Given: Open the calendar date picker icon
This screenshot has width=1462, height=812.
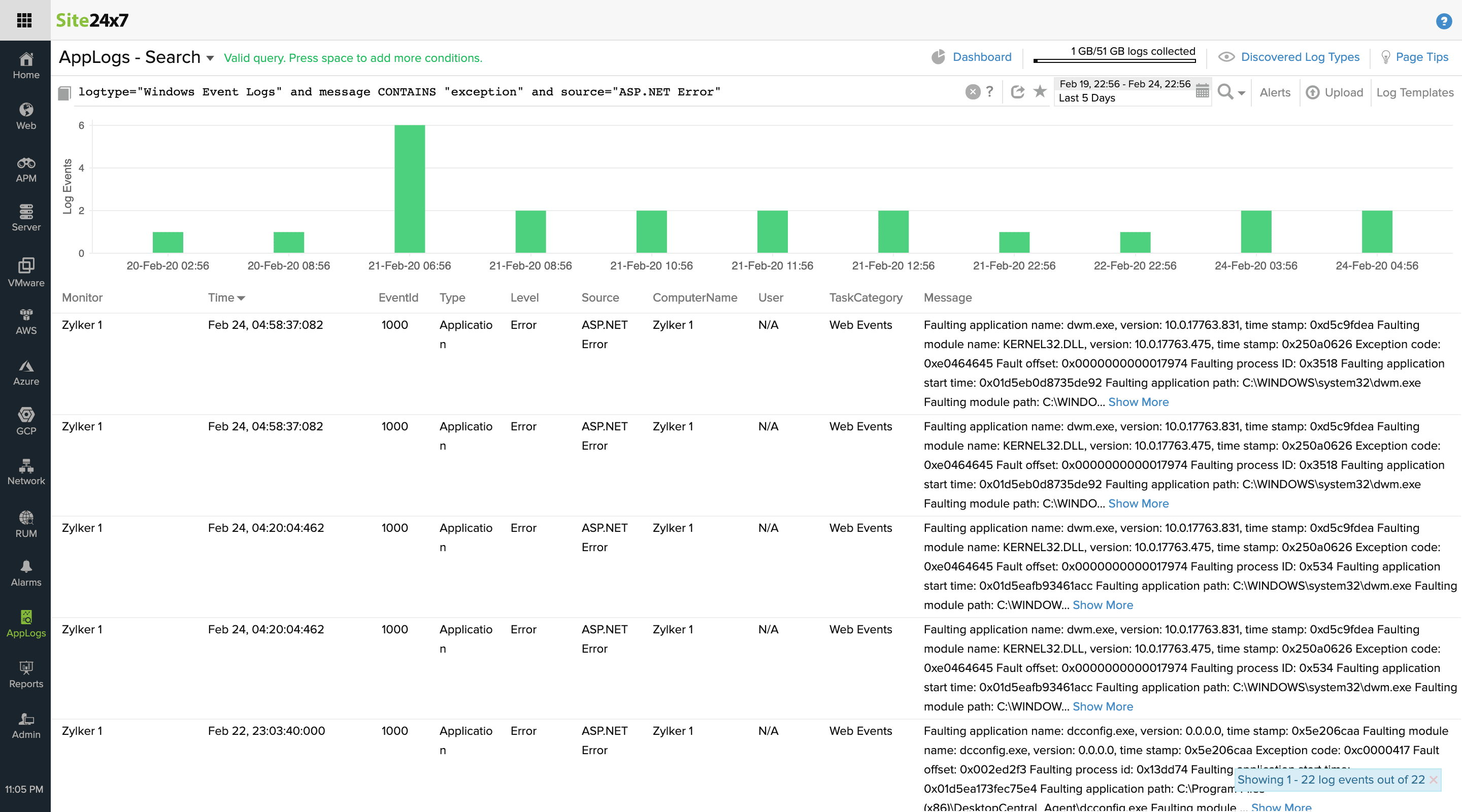Looking at the screenshot, I should tap(1202, 91).
